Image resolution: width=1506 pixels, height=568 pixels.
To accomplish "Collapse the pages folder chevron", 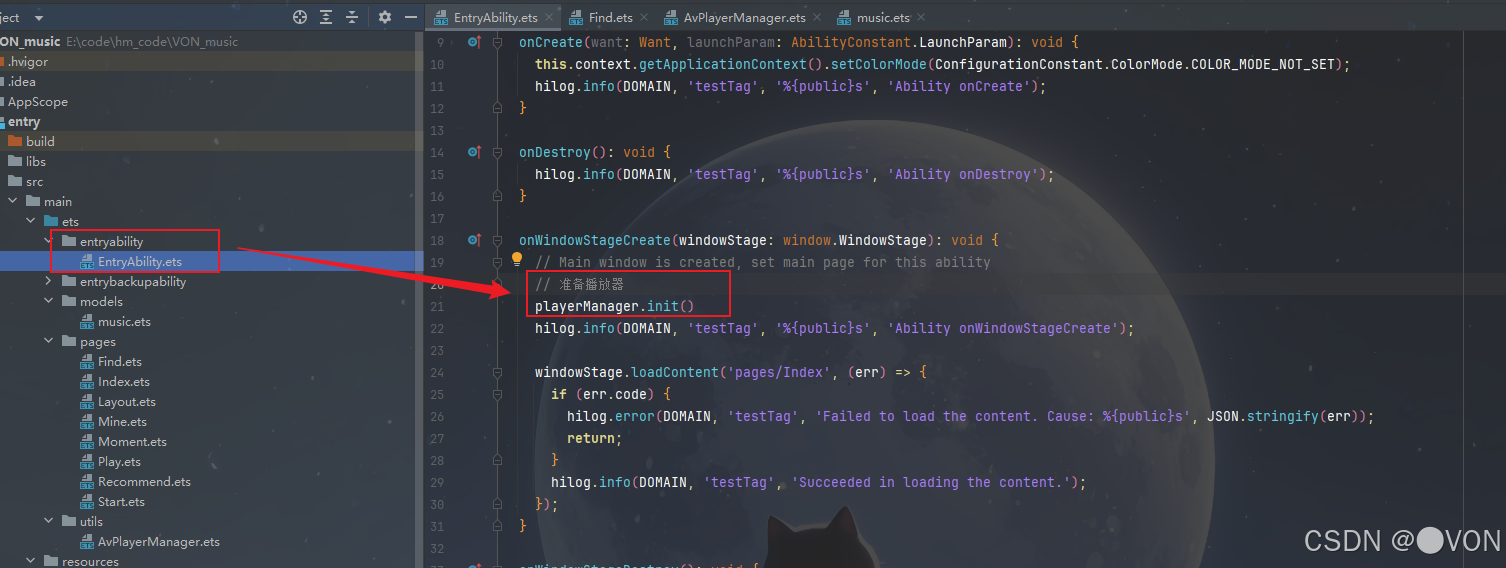I will [x=49, y=341].
